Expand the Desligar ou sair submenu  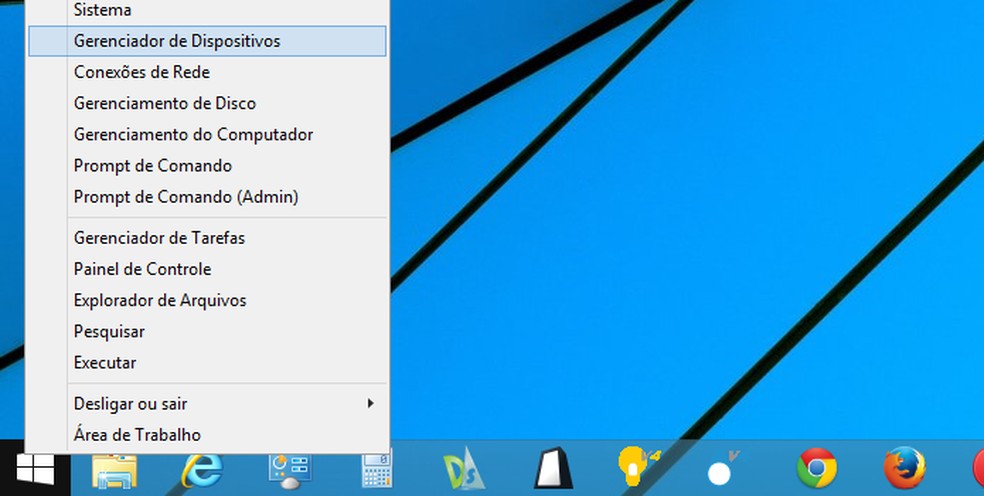207,404
